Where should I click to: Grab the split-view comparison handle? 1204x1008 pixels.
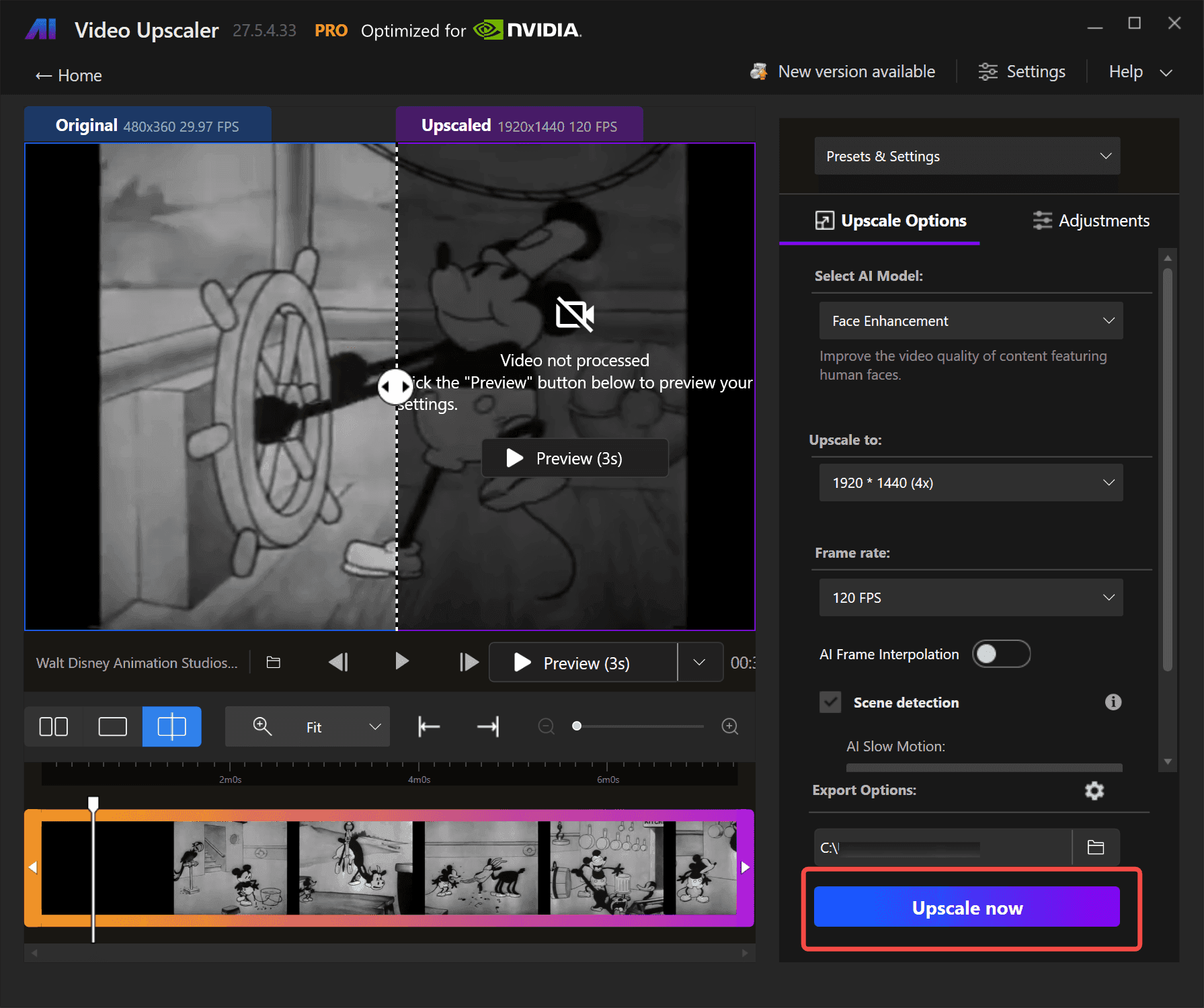coord(395,386)
